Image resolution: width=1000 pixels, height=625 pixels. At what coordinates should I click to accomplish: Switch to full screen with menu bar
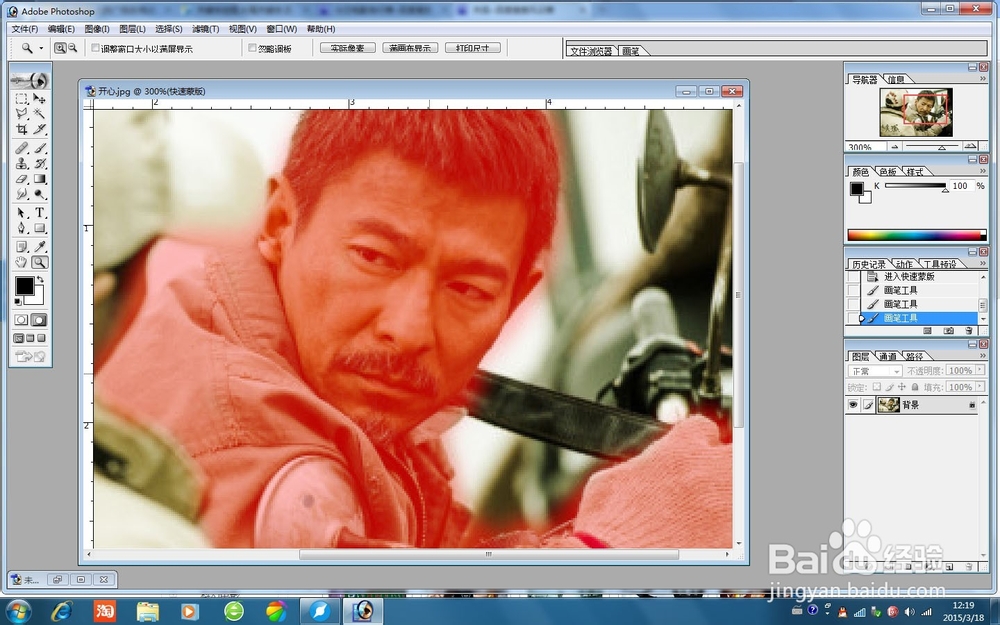[30, 338]
